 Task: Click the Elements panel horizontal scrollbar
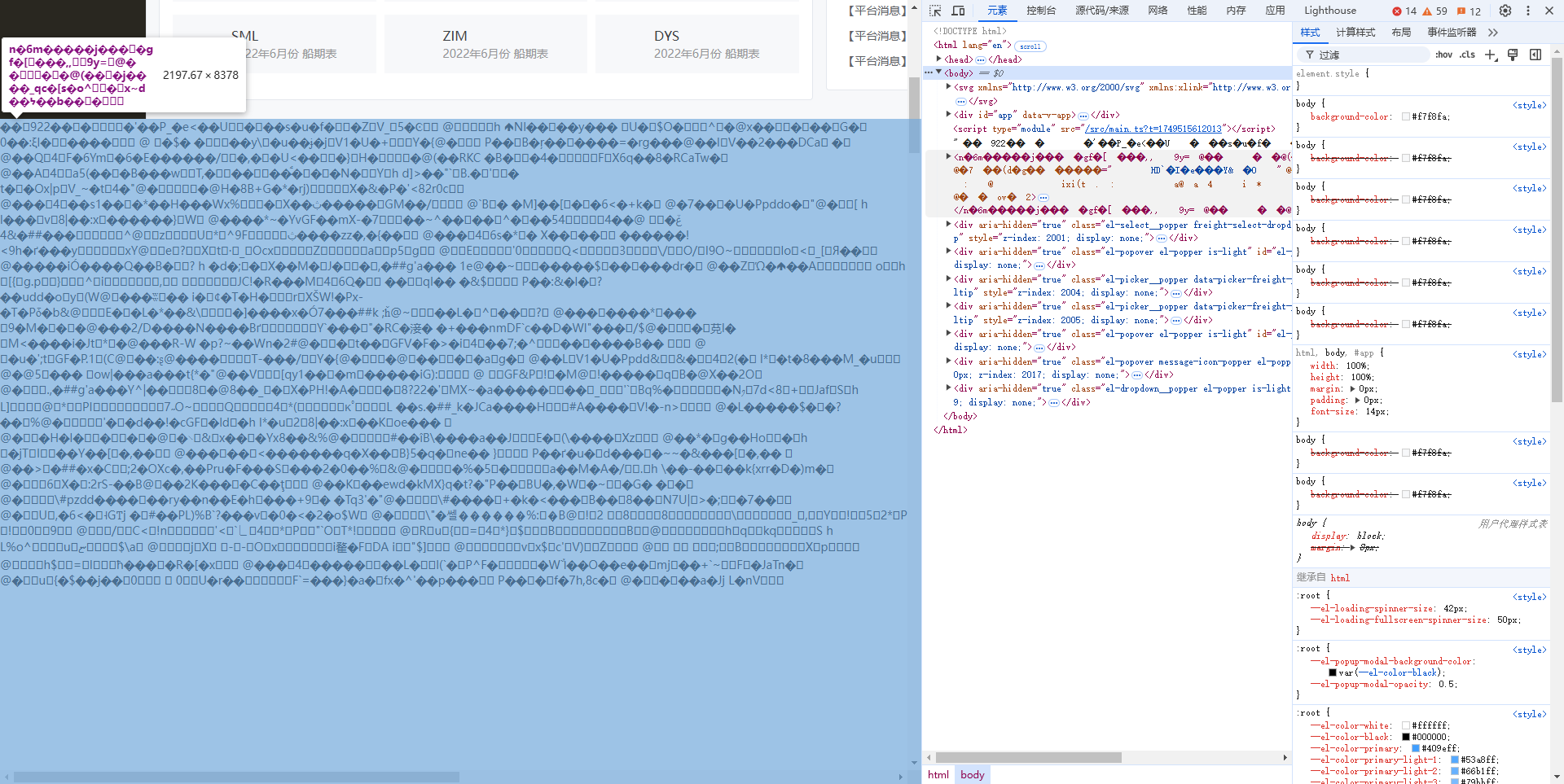pyautogui.click(x=1029, y=757)
